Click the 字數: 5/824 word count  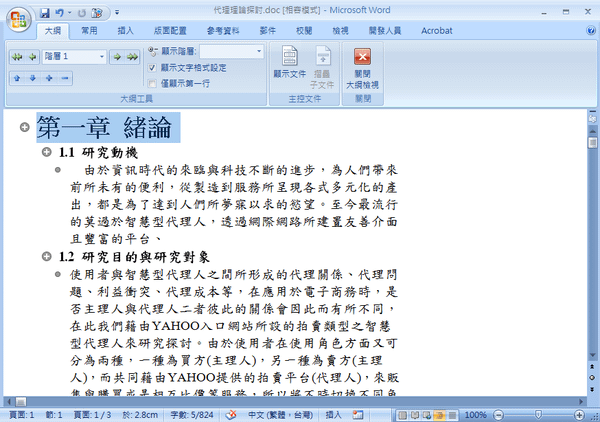(x=192, y=415)
